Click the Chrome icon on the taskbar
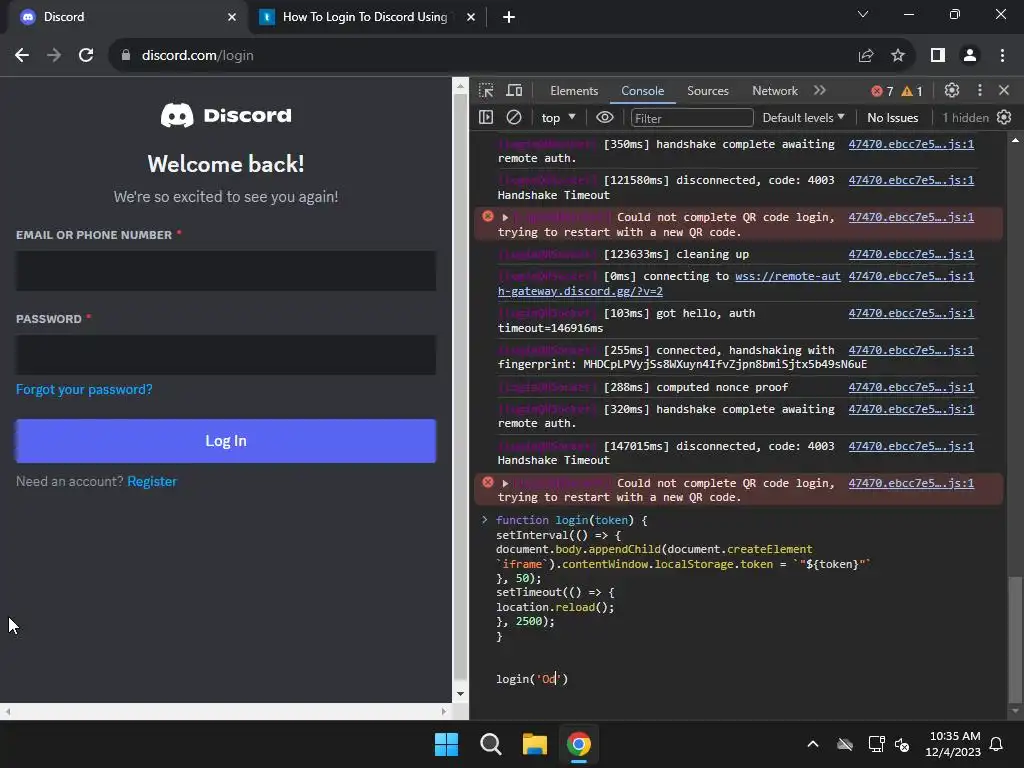This screenshot has height=768, width=1024. coord(579,744)
